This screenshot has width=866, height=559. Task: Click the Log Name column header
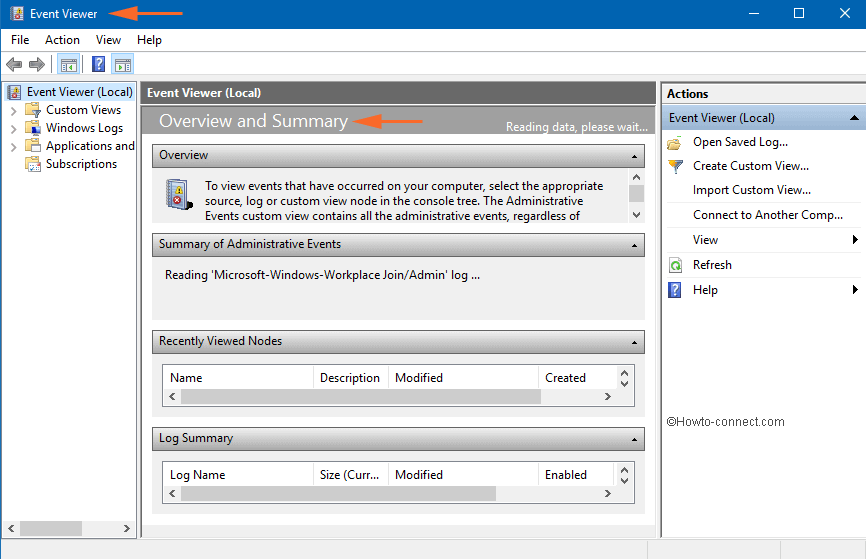click(x=238, y=475)
